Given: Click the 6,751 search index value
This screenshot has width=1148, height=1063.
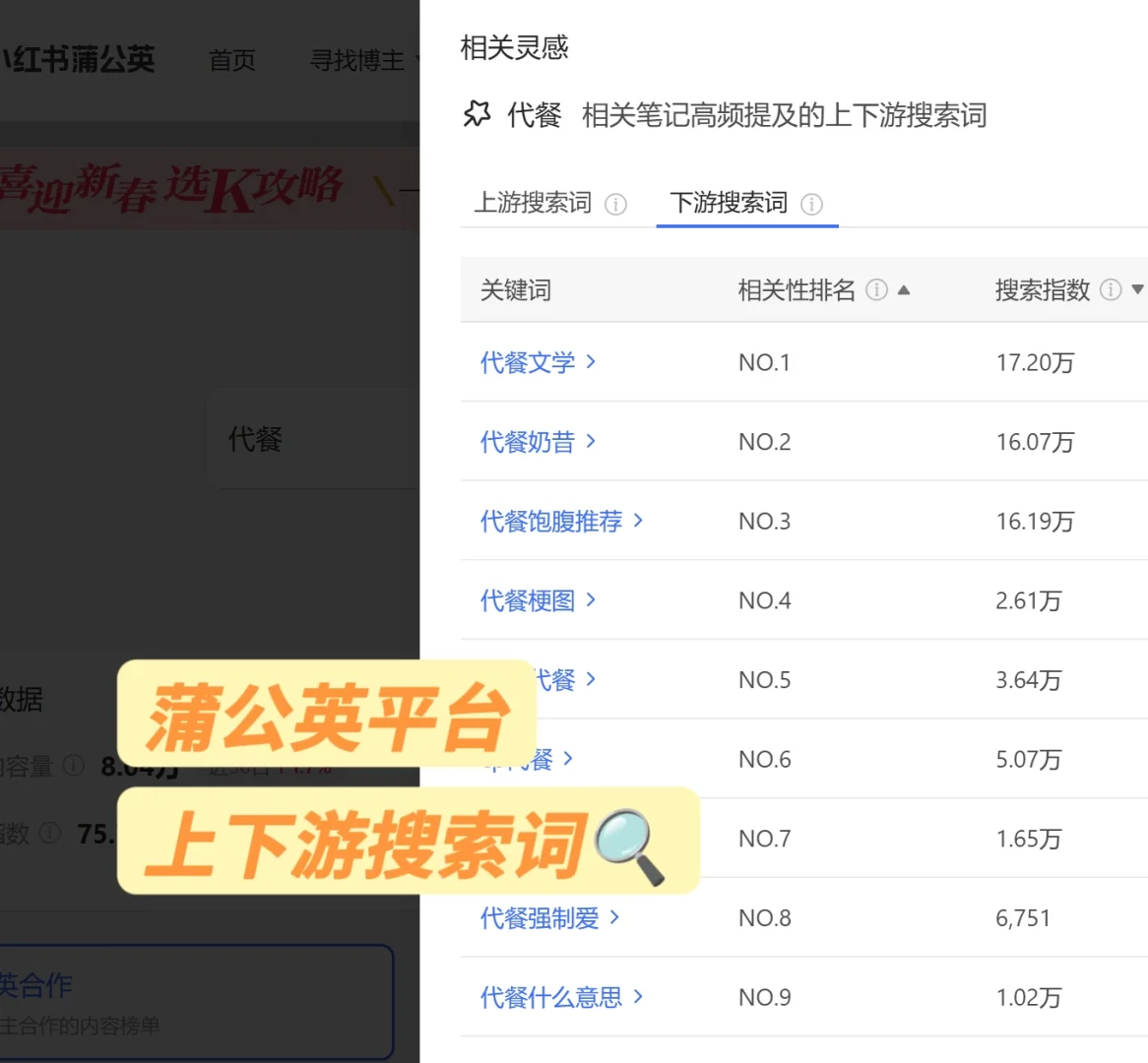Looking at the screenshot, I should tap(1023, 918).
